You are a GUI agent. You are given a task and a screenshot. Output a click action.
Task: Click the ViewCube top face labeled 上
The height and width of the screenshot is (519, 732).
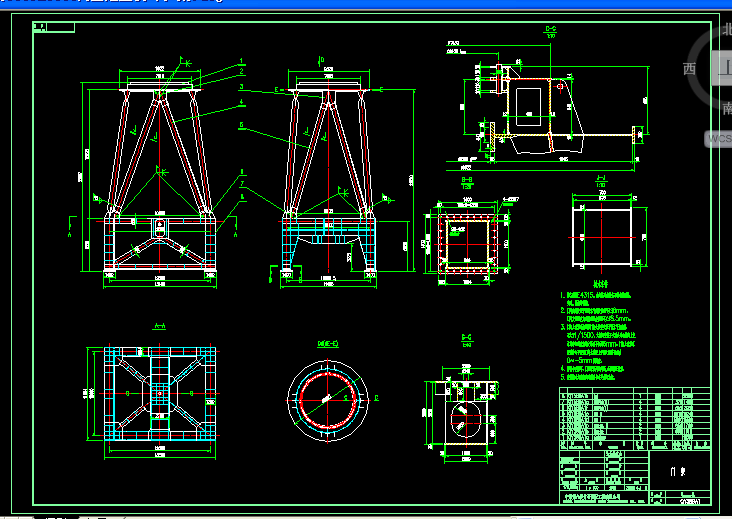click(x=723, y=68)
